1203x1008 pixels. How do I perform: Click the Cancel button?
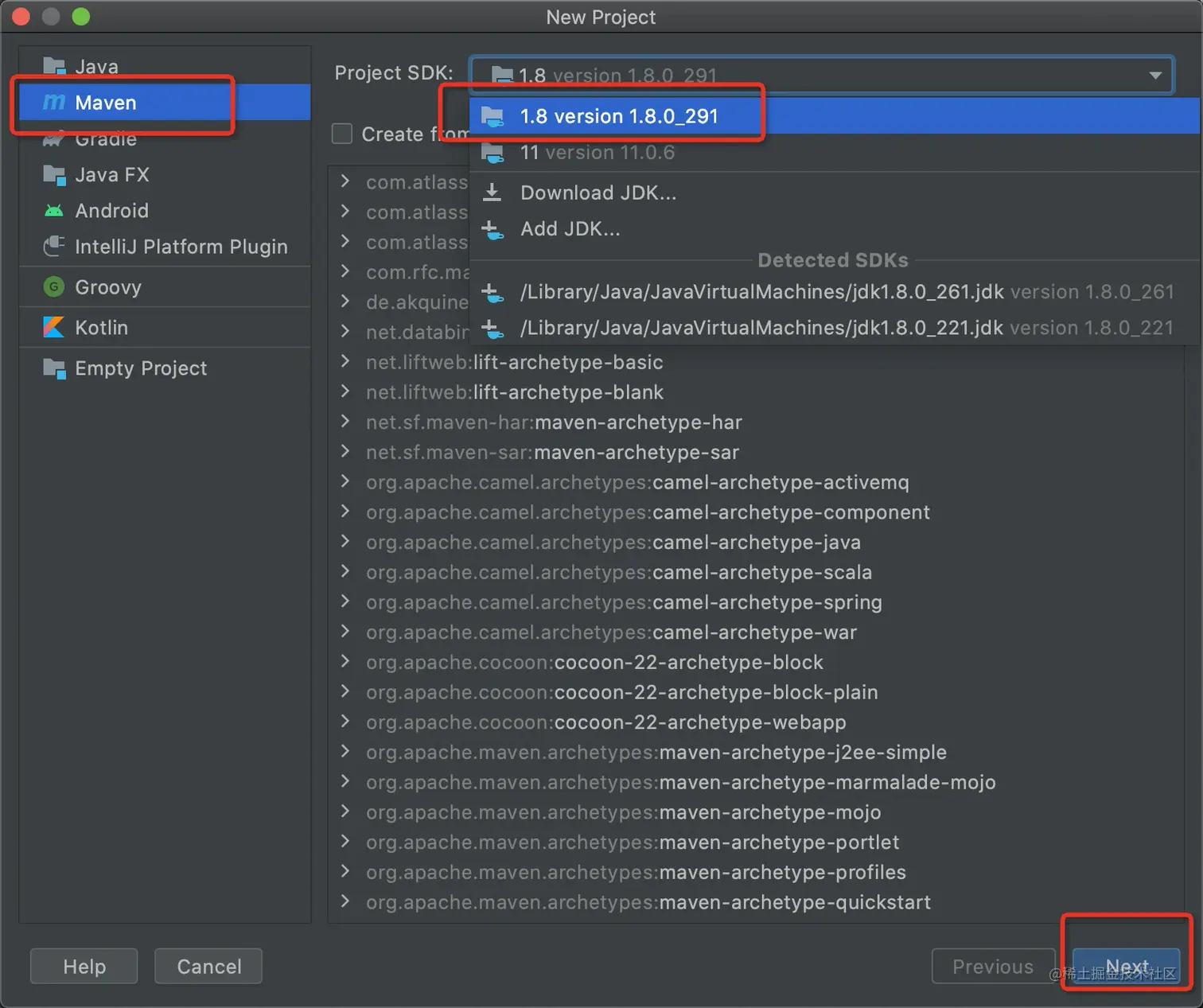tap(208, 966)
